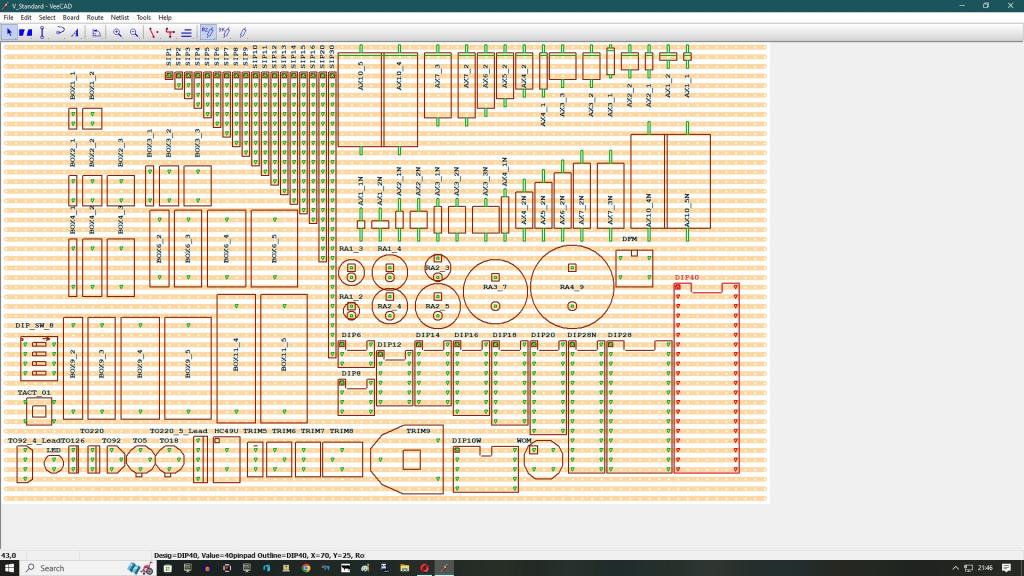Screen dimensions: 1024x576
Task: Toggle the middle component text display button
Action: [x=225, y=32]
